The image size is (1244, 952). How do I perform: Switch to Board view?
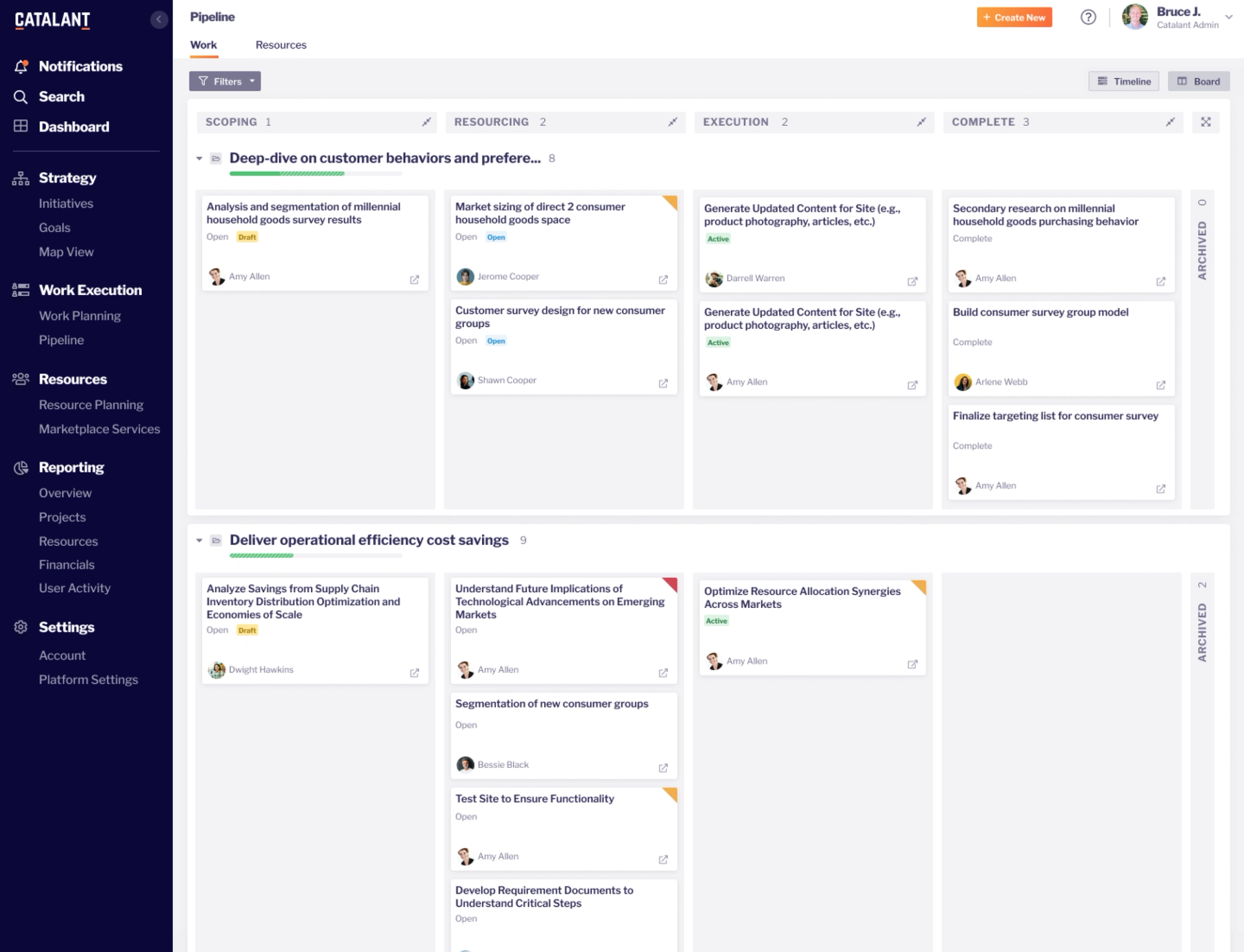(1199, 81)
